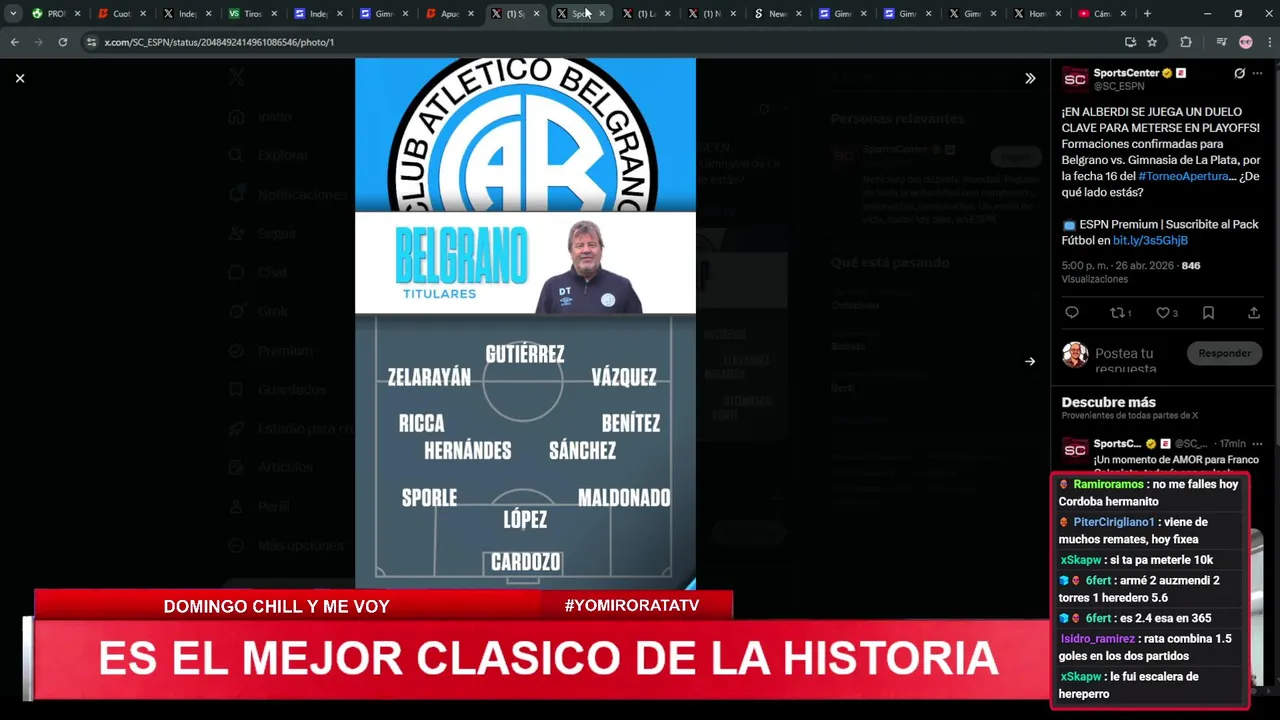Click the Isidro_ramirez chat username

1097,638
